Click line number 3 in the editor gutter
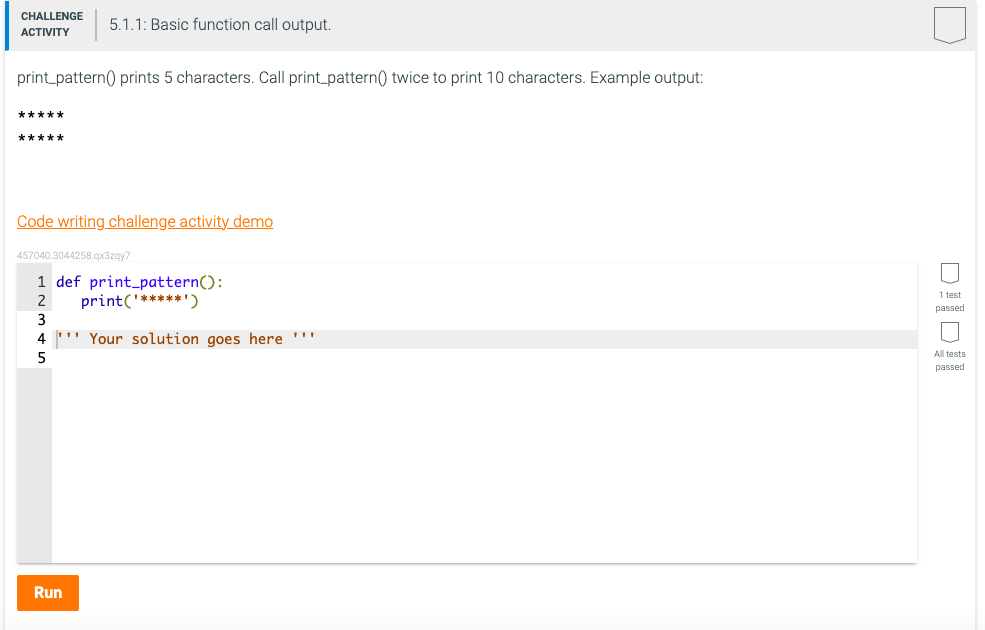This screenshot has height=630, width=985. pos(41,319)
